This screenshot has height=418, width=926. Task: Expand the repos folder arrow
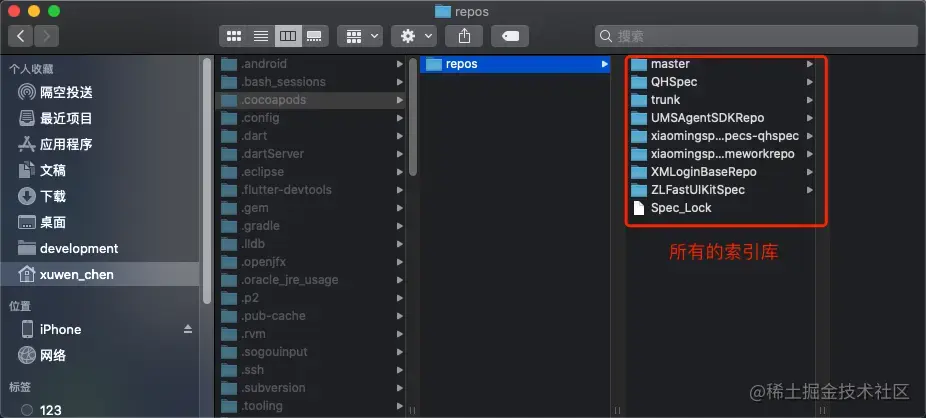click(x=604, y=64)
